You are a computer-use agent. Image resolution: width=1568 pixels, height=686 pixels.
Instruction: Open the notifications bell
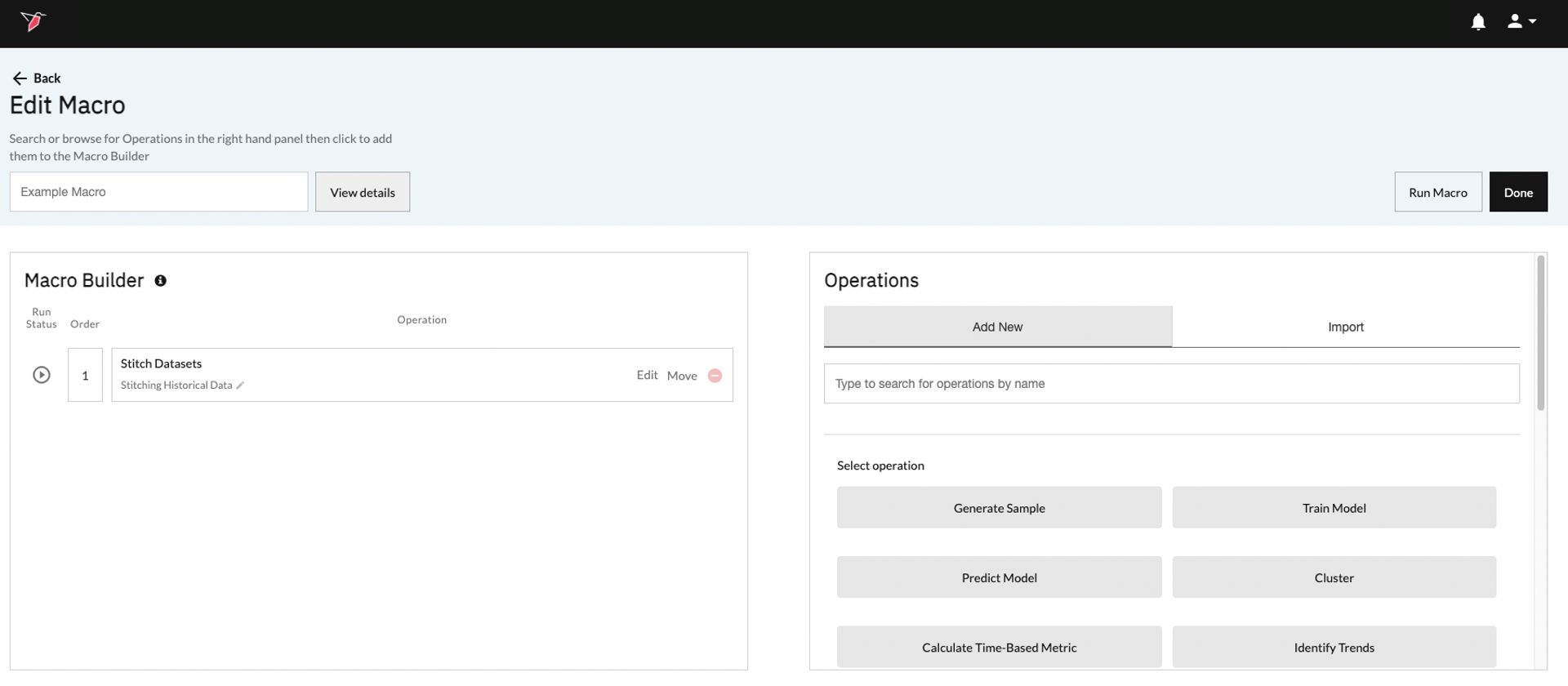tap(1478, 22)
